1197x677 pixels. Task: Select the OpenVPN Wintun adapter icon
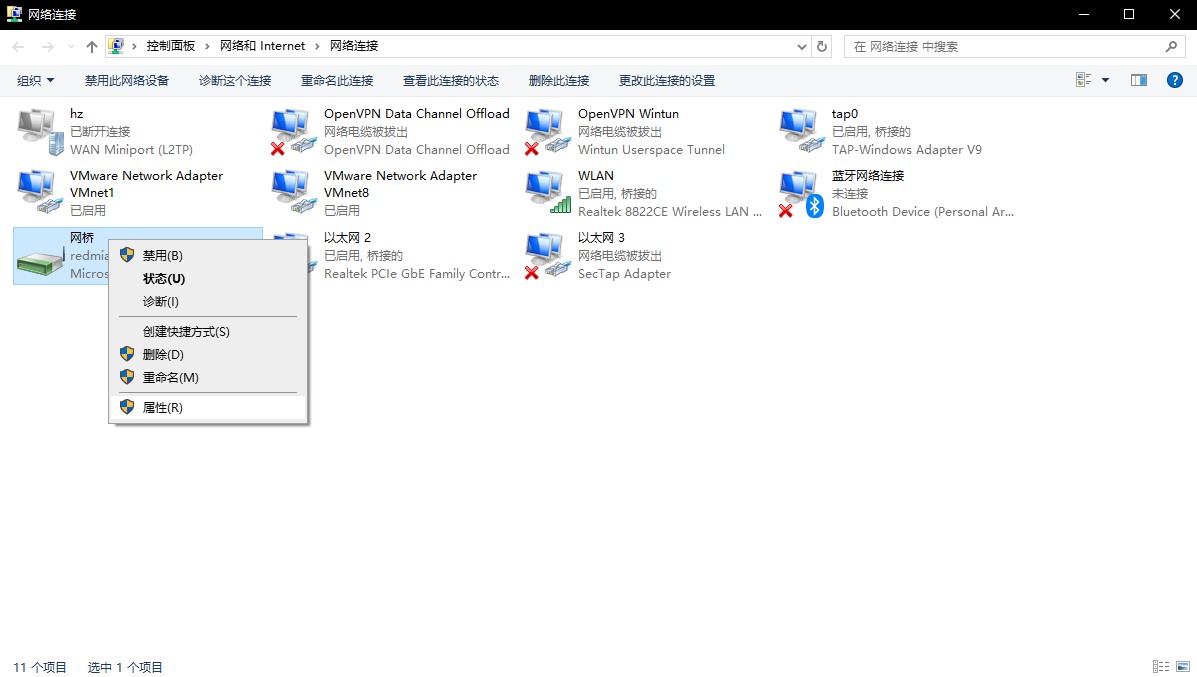click(x=546, y=131)
